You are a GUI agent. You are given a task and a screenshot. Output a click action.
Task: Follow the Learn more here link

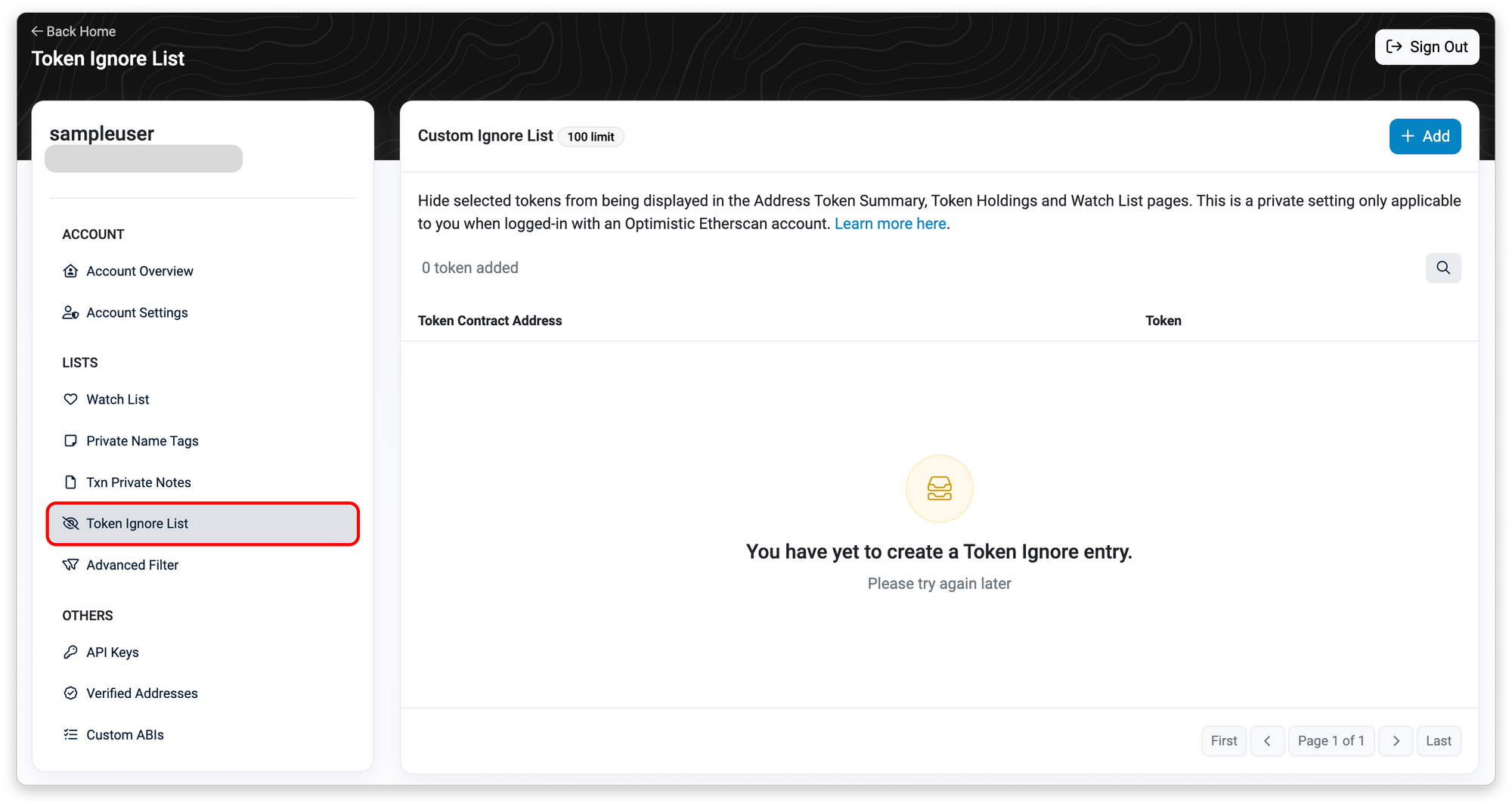(x=890, y=224)
